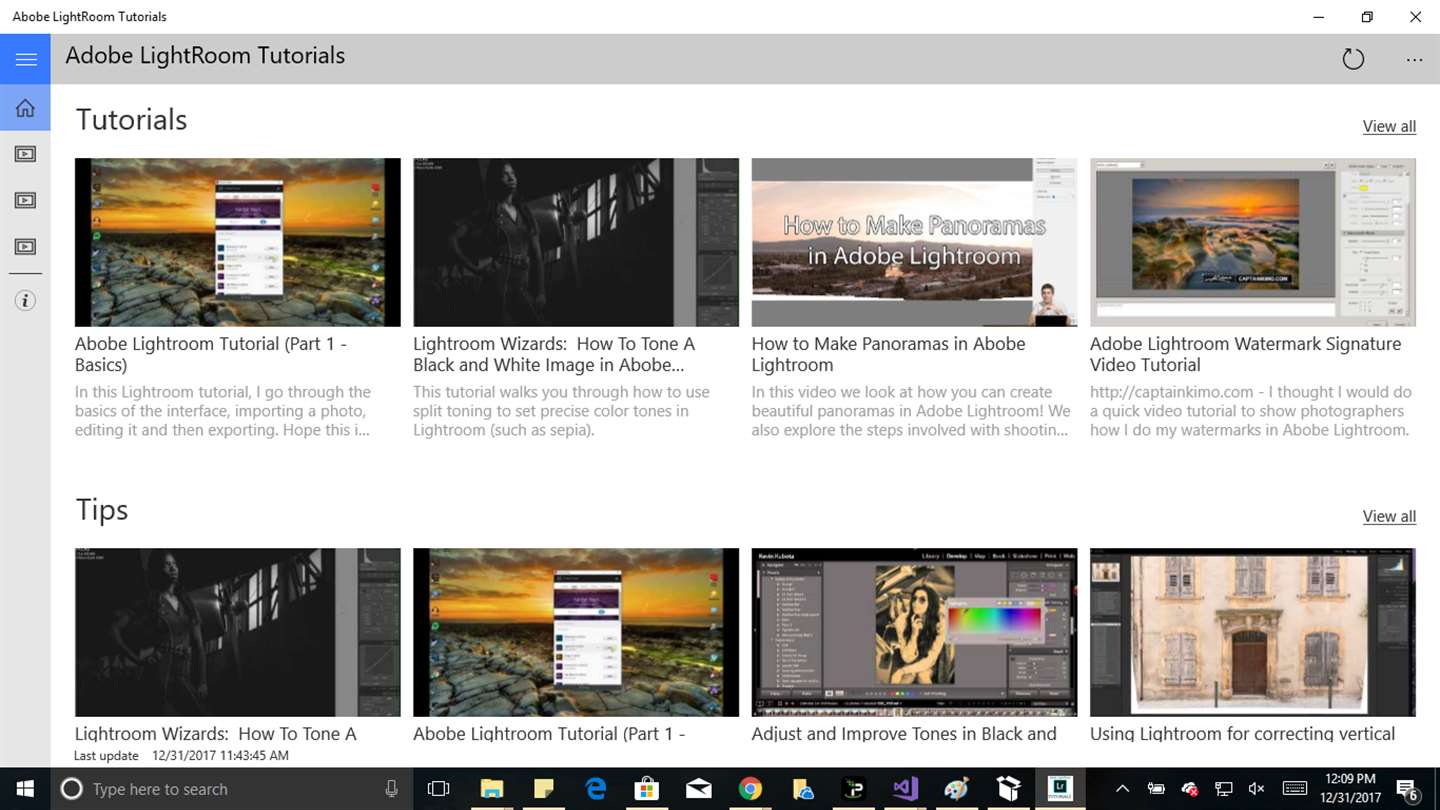
Task: Open network settings from the tray icon
Action: pos(1224,789)
